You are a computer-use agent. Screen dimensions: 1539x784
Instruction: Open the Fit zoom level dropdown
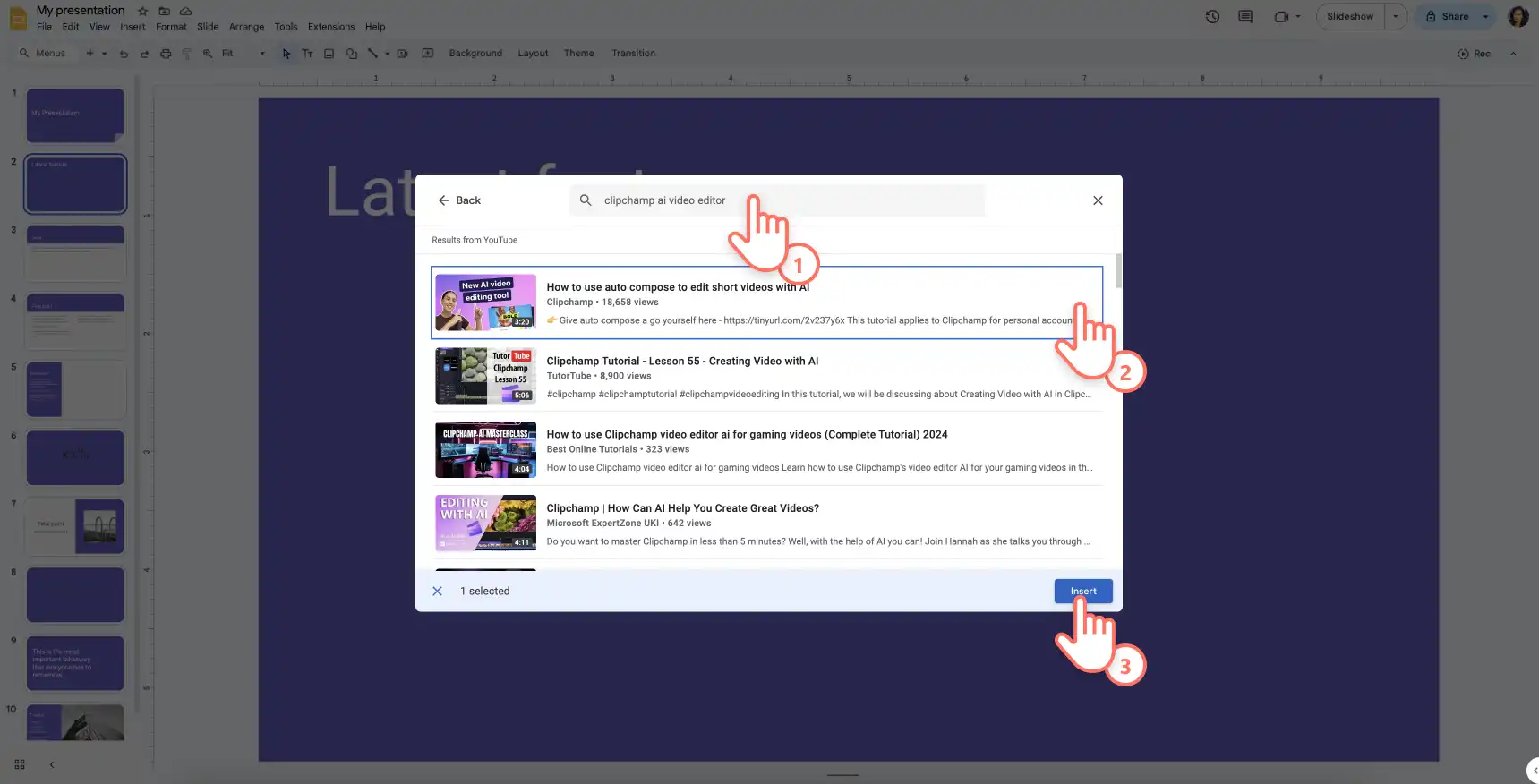pyautogui.click(x=244, y=54)
